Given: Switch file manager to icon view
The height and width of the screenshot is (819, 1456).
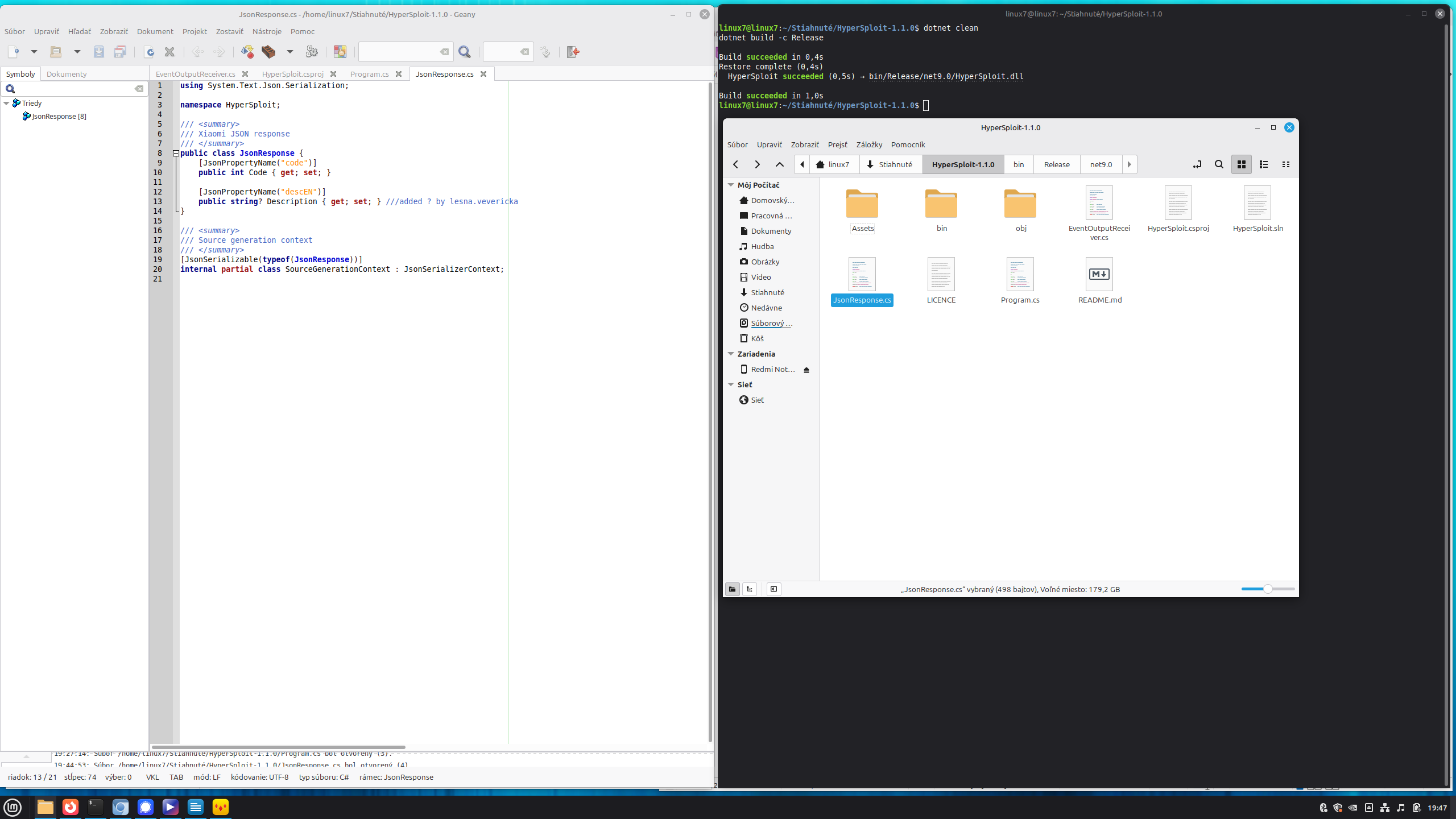Looking at the screenshot, I should 1242,164.
